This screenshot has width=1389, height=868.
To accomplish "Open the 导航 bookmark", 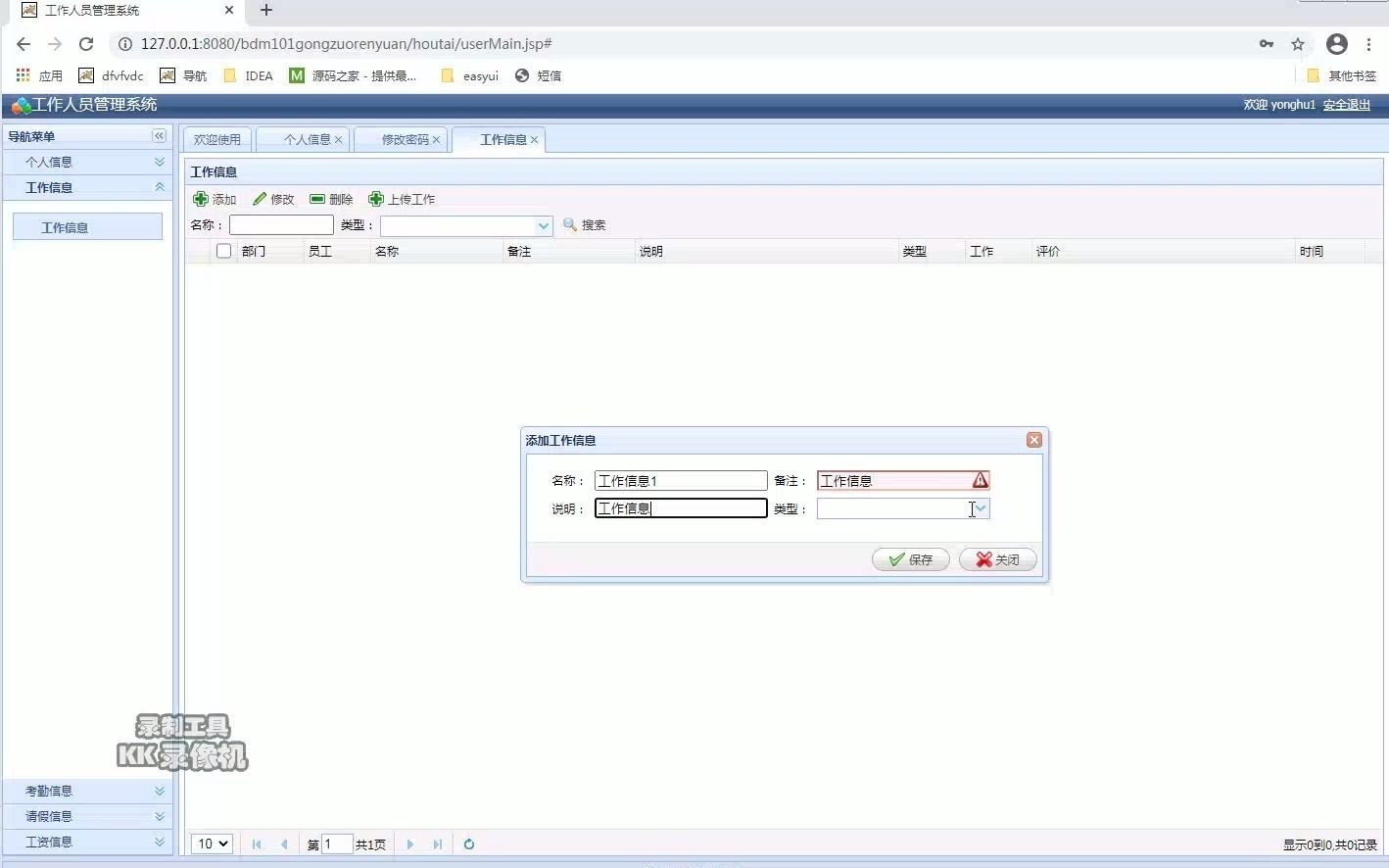I will [x=183, y=75].
